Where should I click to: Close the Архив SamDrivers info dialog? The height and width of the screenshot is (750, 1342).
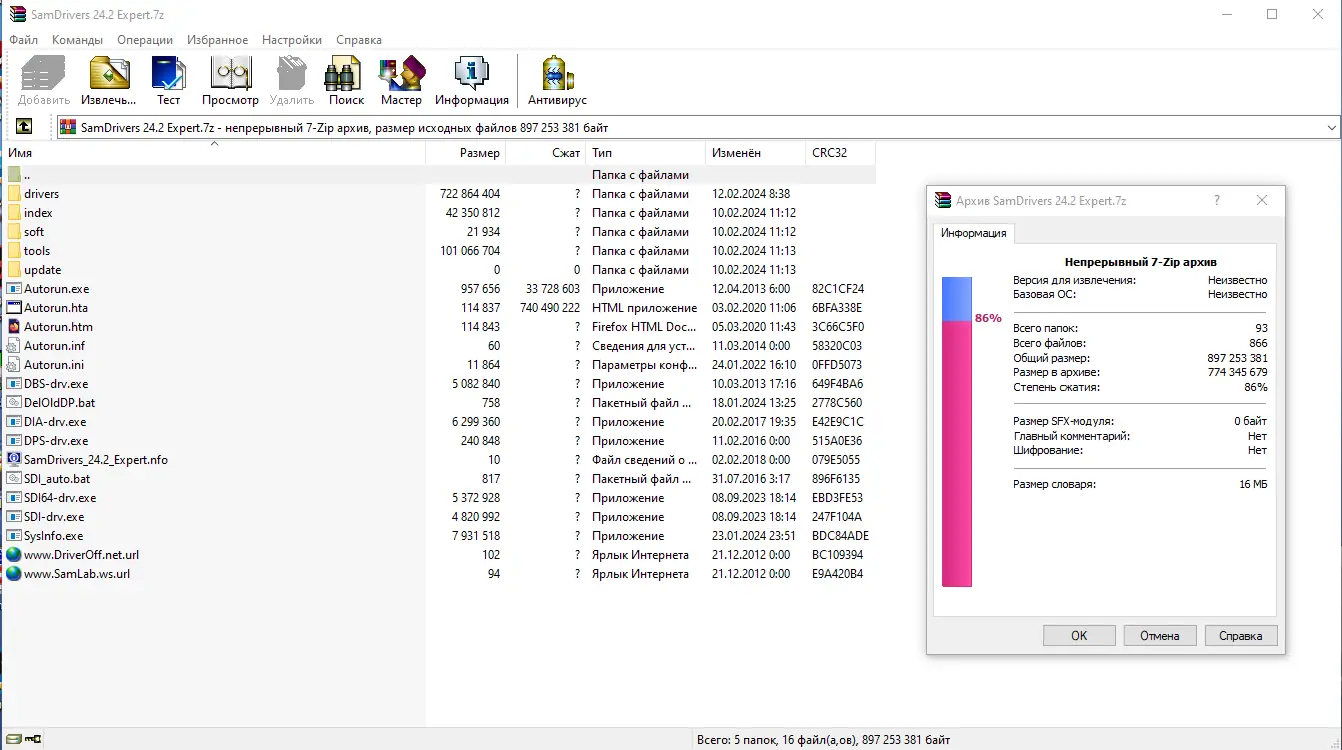(x=1262, y=200)
